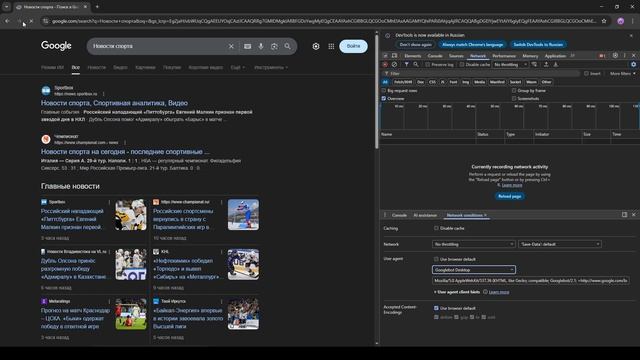
Task: Open the Инструменты dropdown
Action: tap(271, 67)
